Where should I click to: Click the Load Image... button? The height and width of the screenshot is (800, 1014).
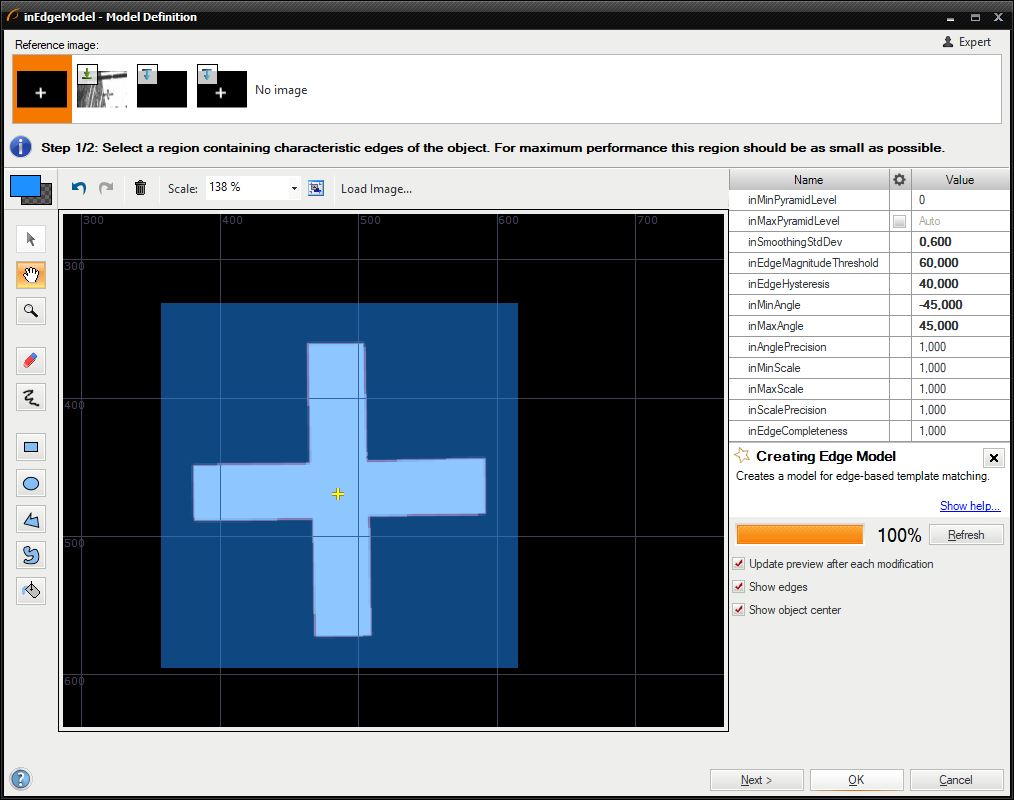(376, 189)
